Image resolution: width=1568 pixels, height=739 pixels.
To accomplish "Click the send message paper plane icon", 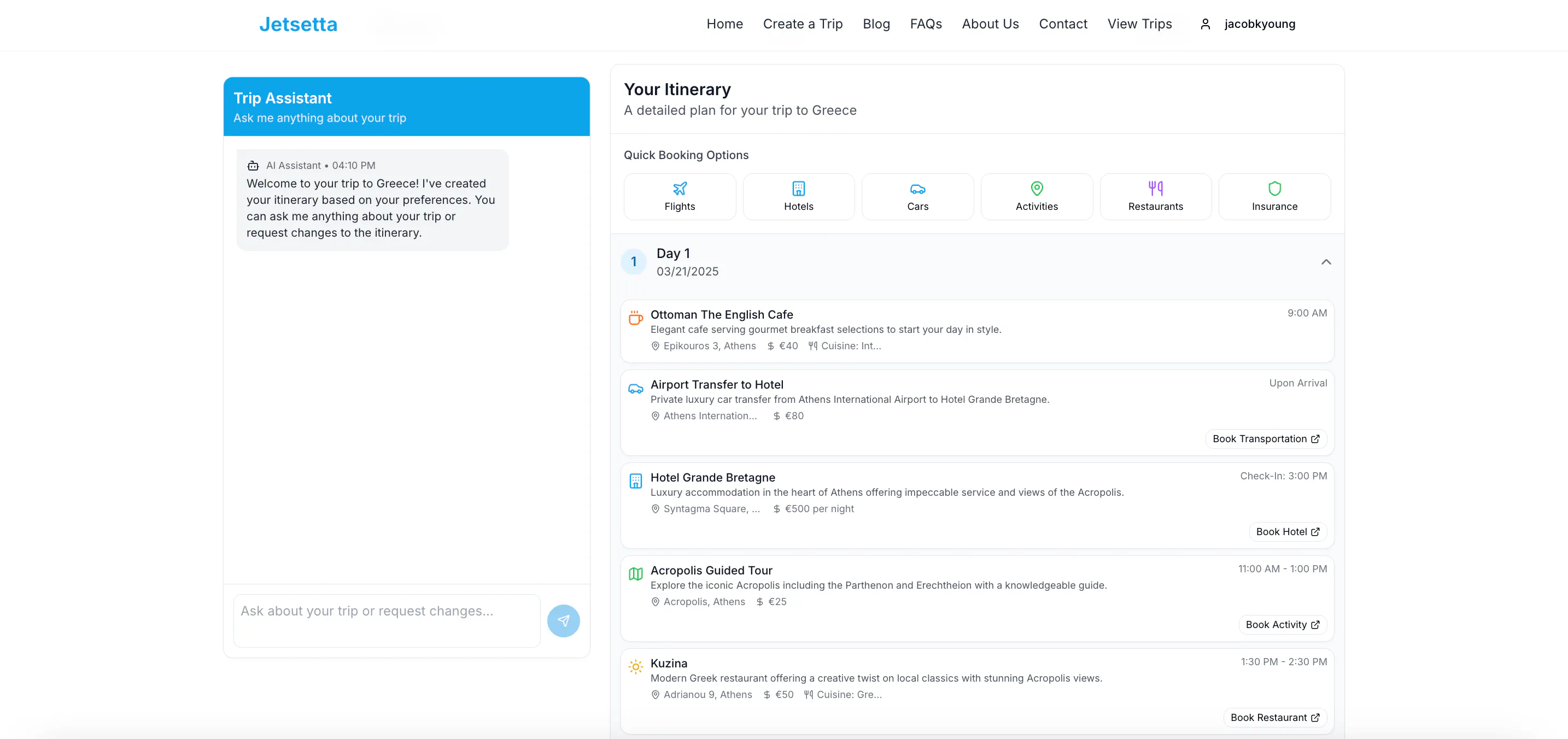I will 563,620.
